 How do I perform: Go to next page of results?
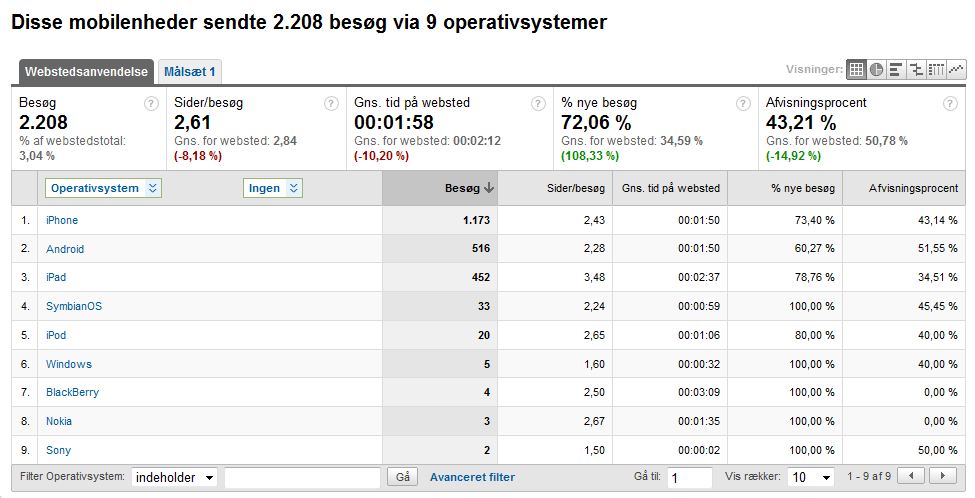click(942, 477)
